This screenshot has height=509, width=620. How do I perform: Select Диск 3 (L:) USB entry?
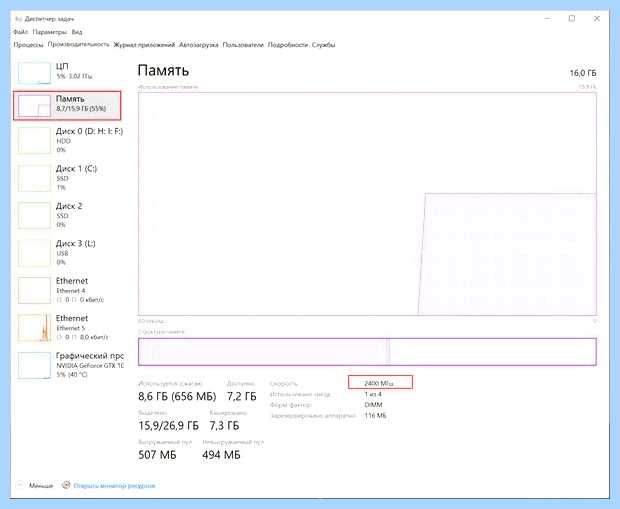(x=68, y=253)
